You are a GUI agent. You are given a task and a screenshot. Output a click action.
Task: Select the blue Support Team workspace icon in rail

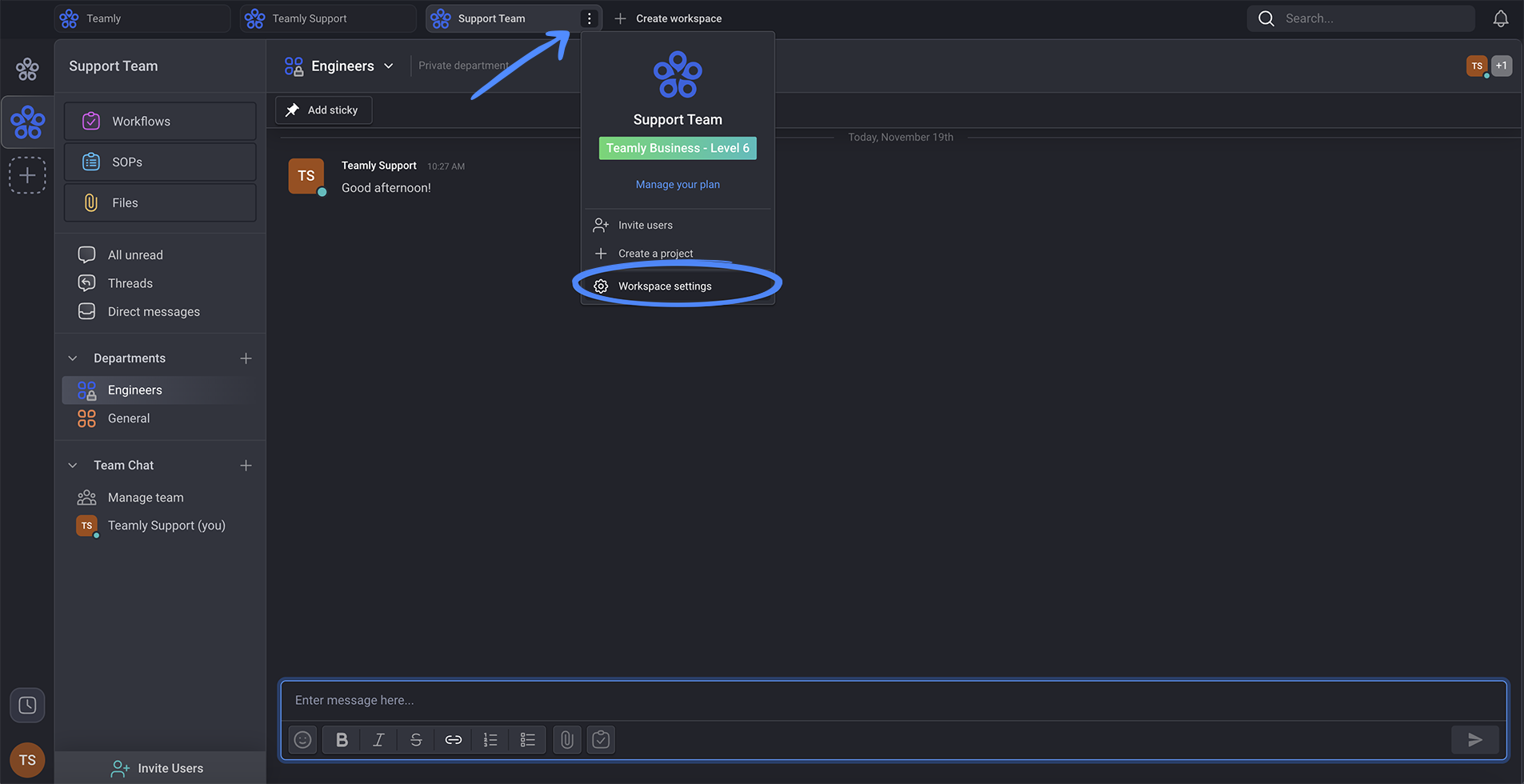point(27,122)
